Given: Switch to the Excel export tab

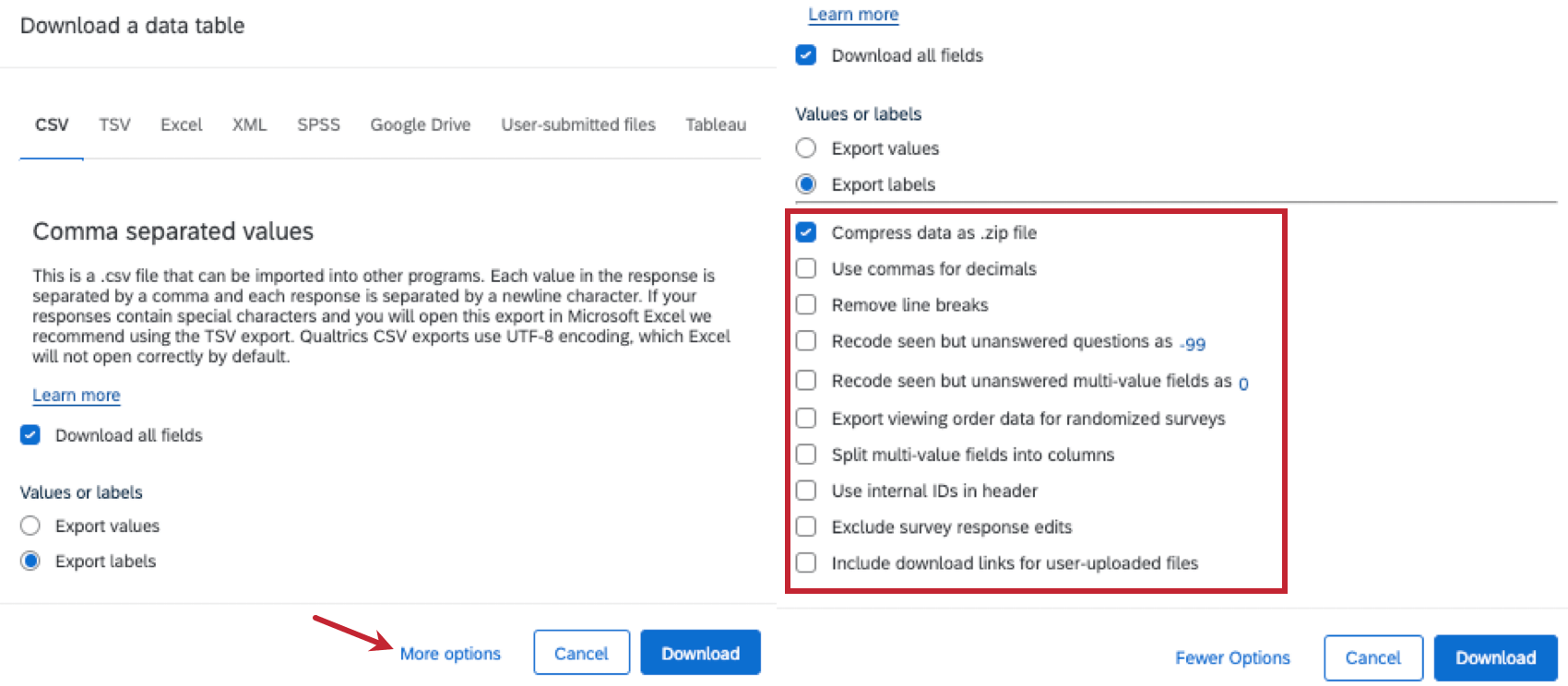Looking at the screenshot, I should (181, 124).
